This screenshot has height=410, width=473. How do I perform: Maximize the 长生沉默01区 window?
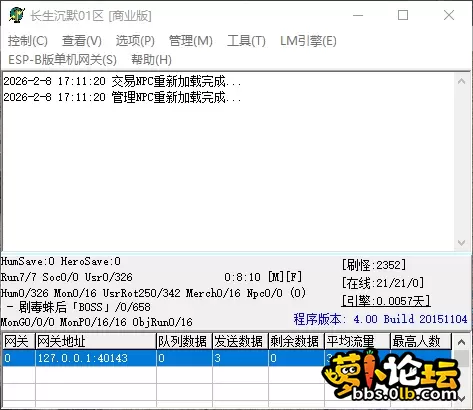point(403,15)
